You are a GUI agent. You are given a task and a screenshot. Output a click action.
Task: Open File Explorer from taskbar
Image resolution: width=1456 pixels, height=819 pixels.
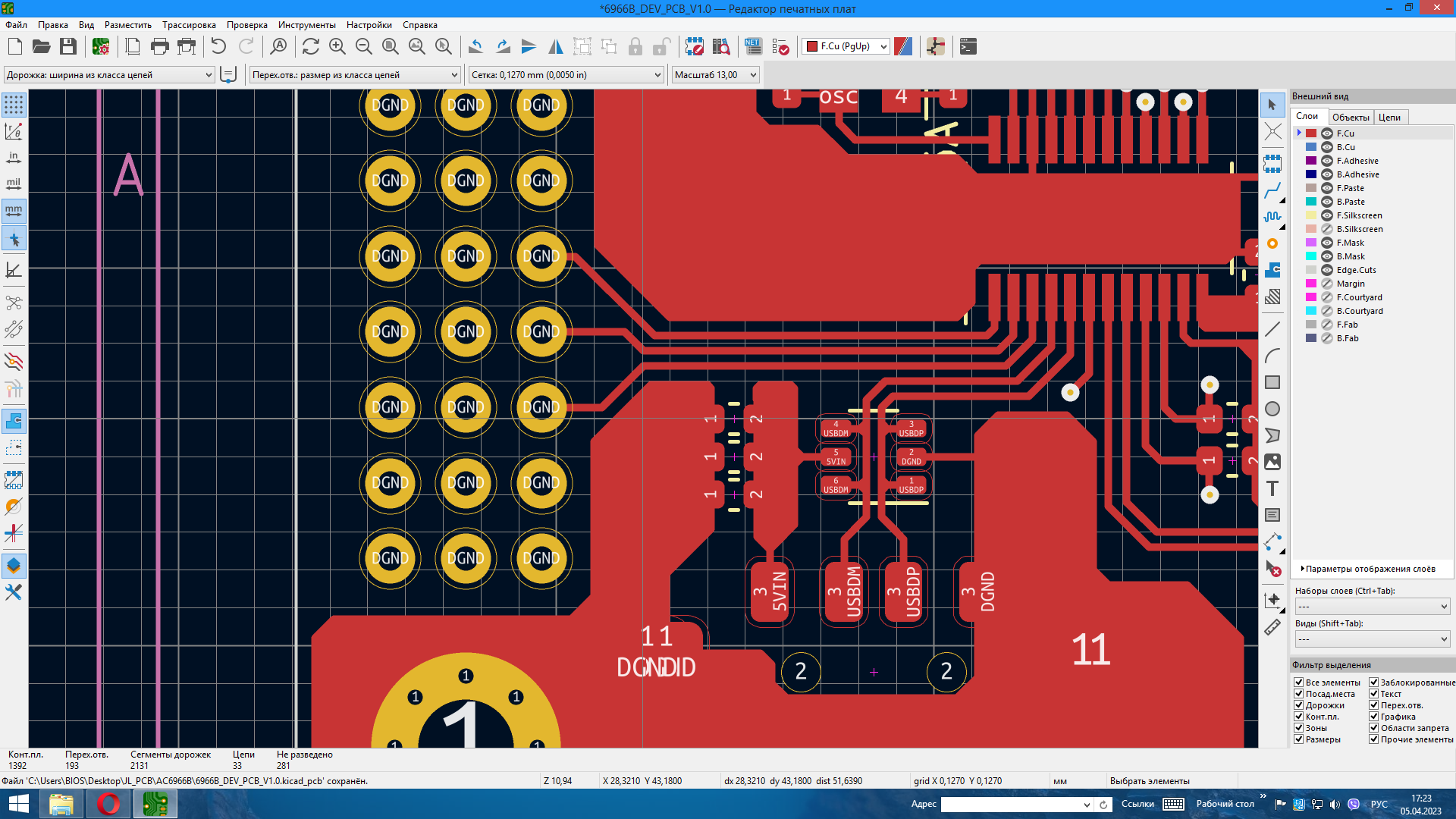click(x=61, y=804)
